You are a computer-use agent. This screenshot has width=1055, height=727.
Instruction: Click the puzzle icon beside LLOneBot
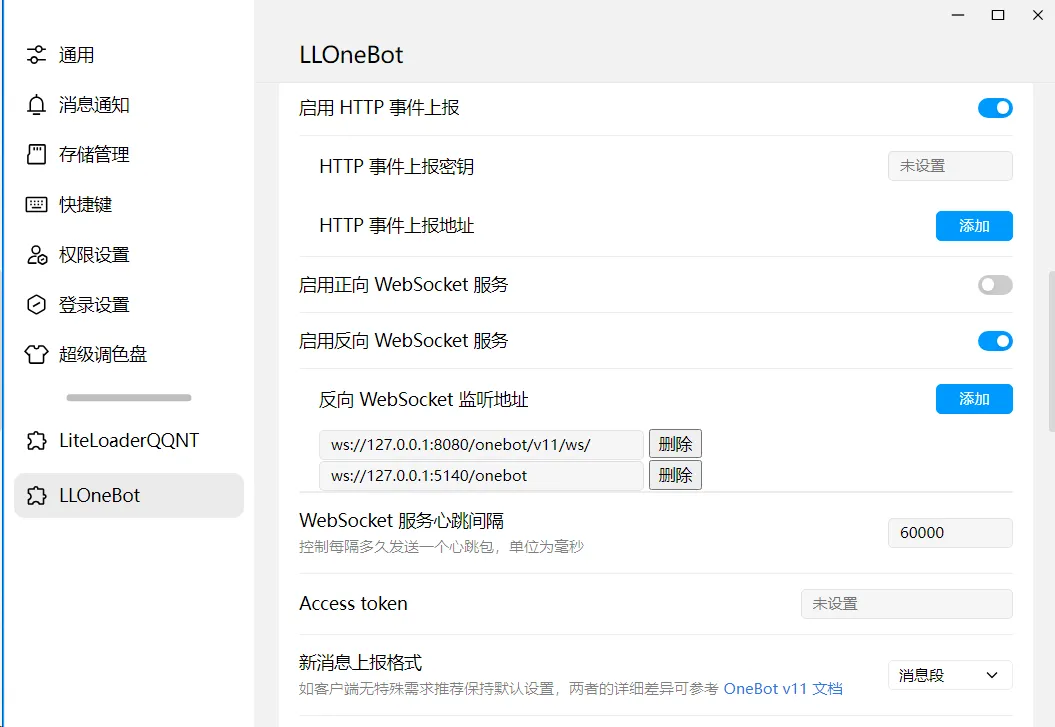click(36, 496)
